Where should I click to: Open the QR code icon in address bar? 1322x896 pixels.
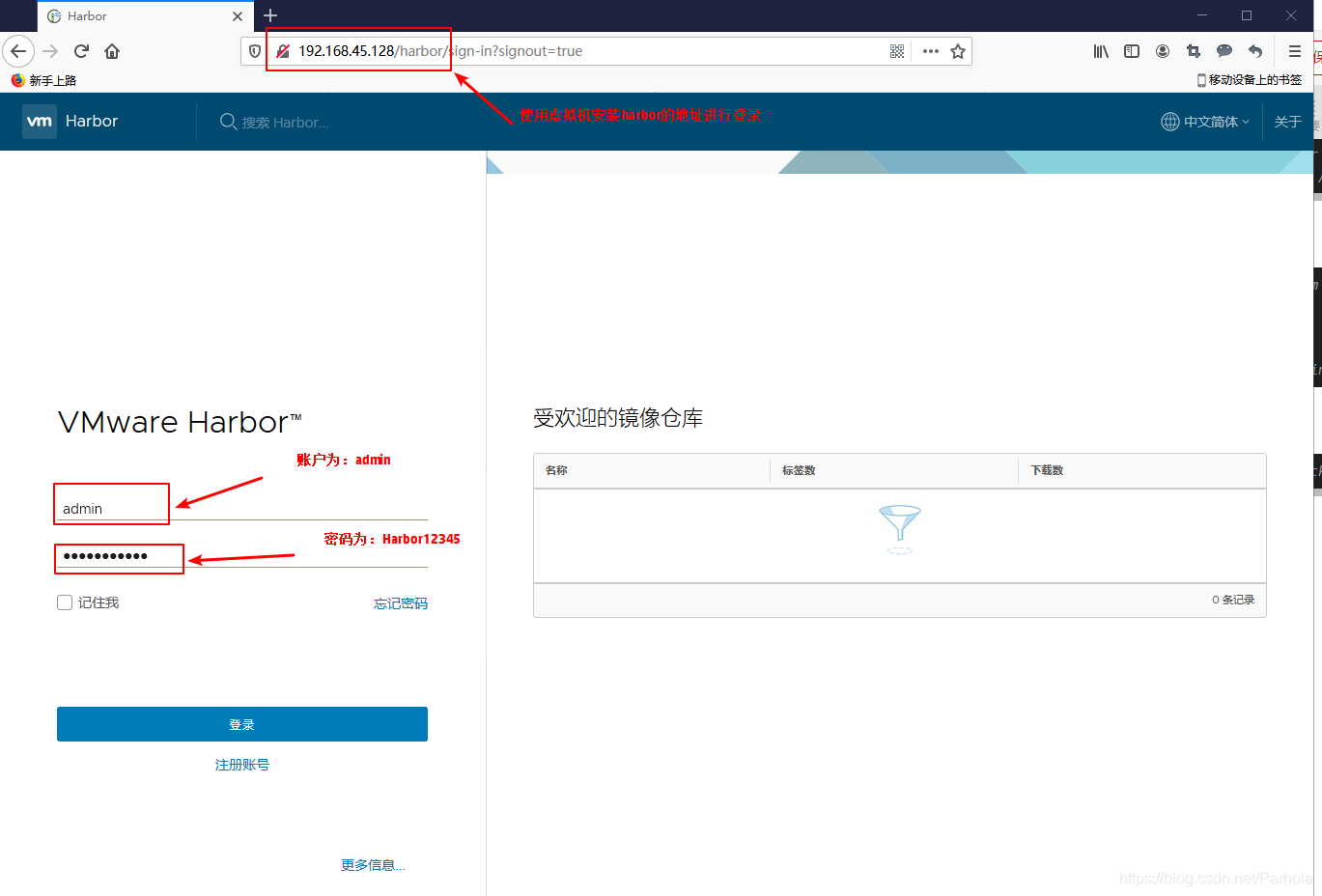pos(897,51)
